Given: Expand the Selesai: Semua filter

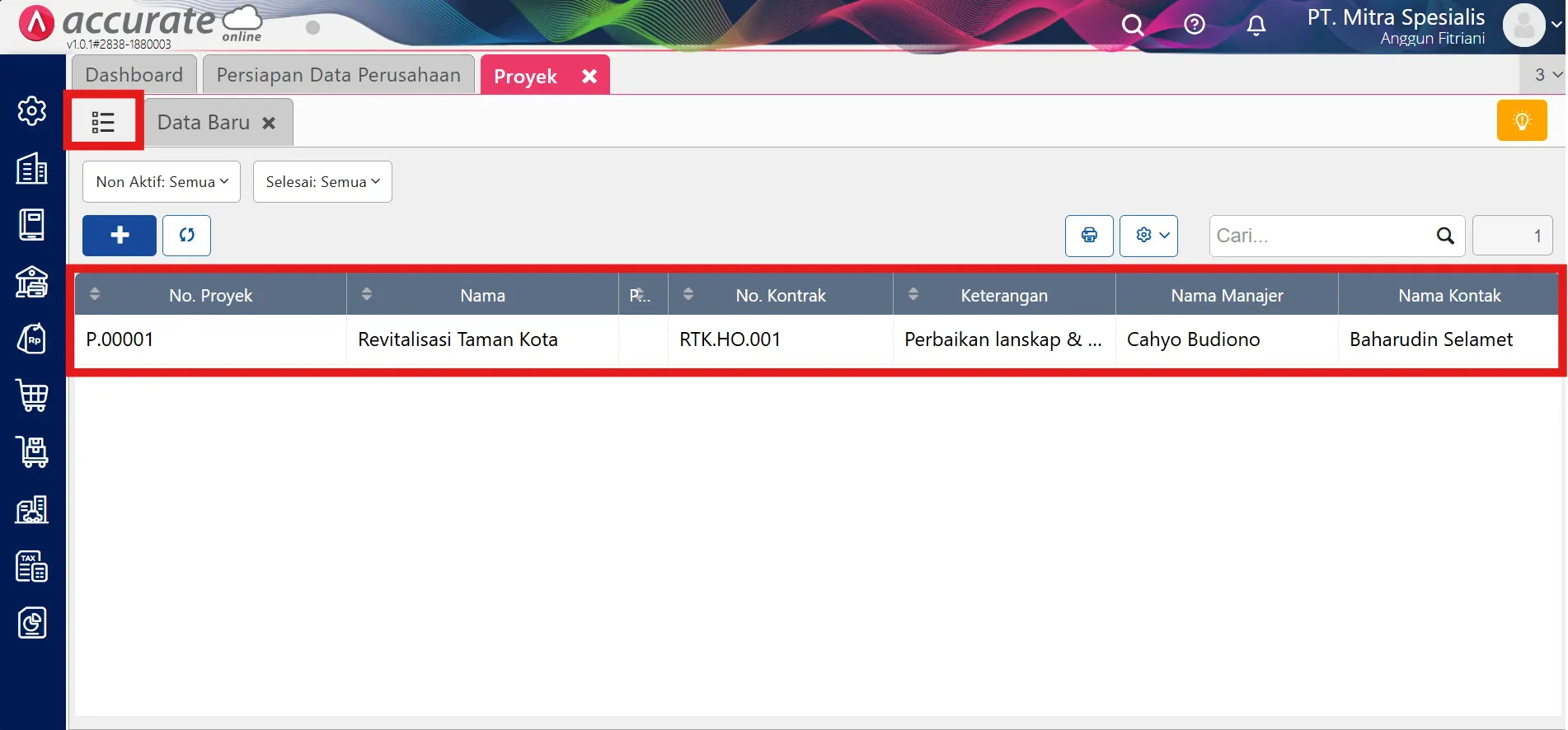Looking at the screenshot, I should click(x=322, y=181).
